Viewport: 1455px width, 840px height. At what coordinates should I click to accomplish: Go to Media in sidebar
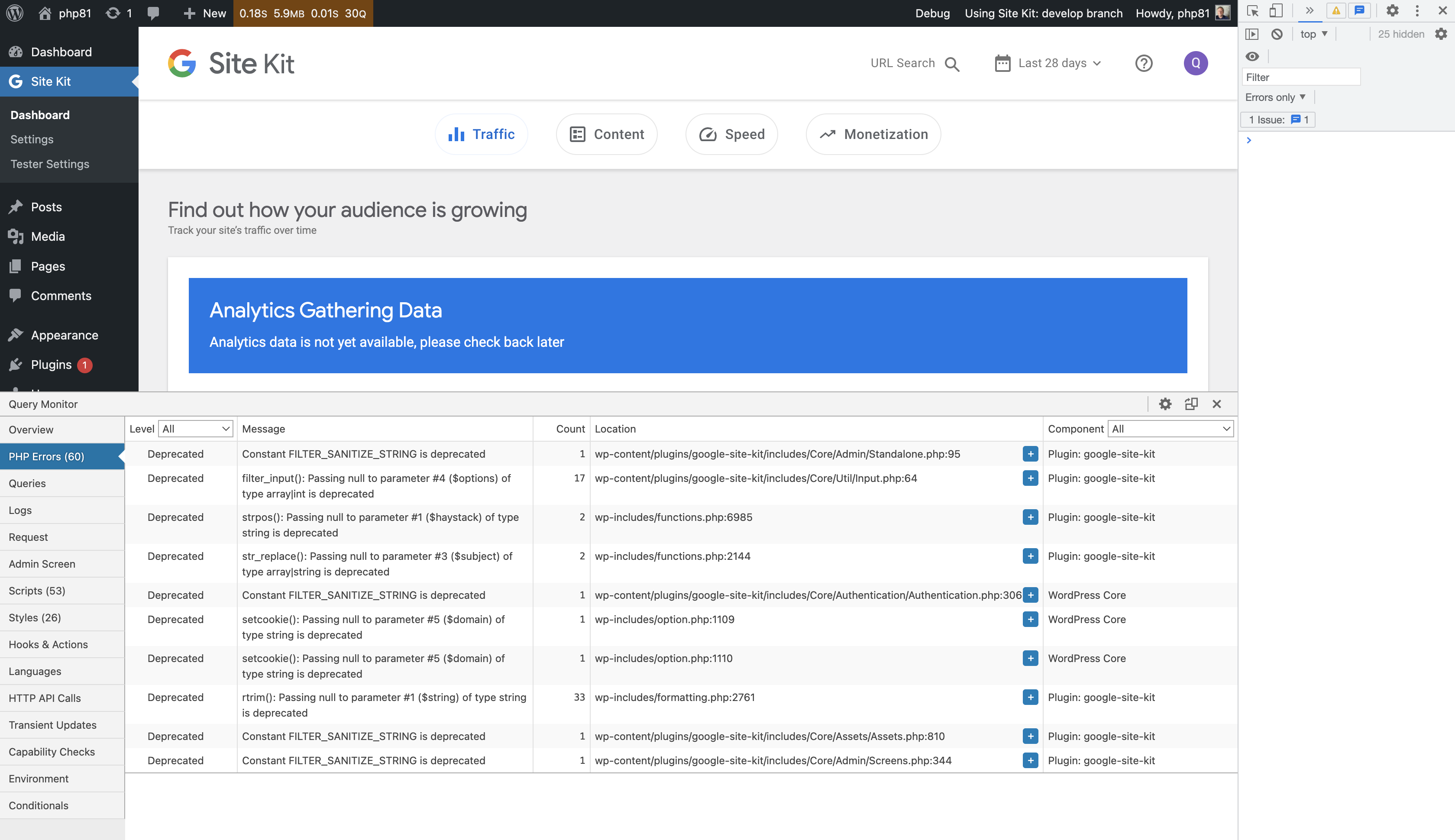click(x=69, y=236)
